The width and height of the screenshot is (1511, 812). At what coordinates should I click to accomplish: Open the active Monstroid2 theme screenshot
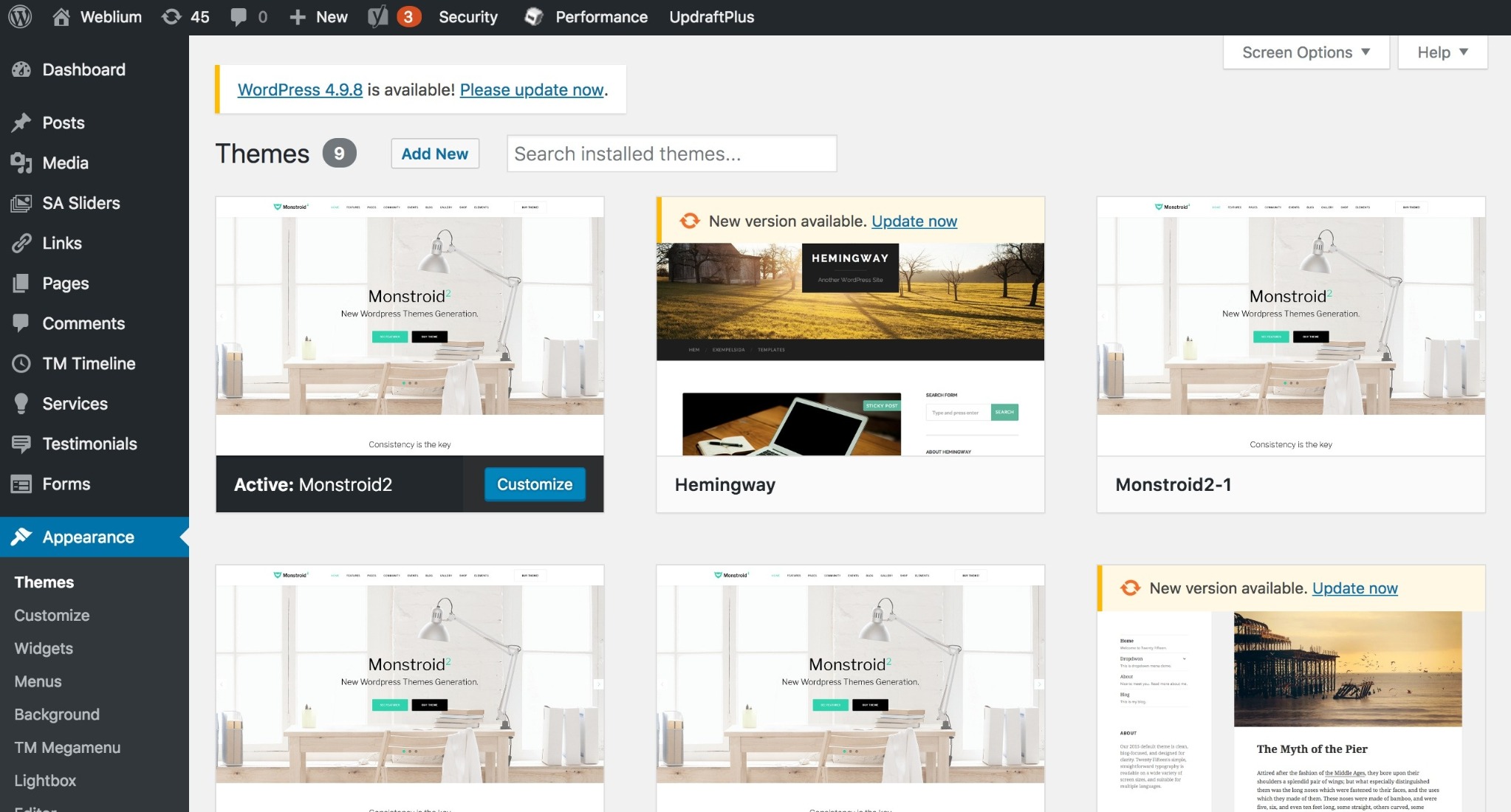[410, 326]
